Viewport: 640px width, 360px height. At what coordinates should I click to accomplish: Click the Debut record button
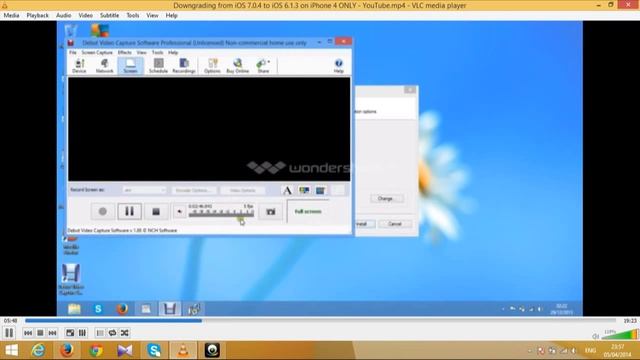click(102, 211)
